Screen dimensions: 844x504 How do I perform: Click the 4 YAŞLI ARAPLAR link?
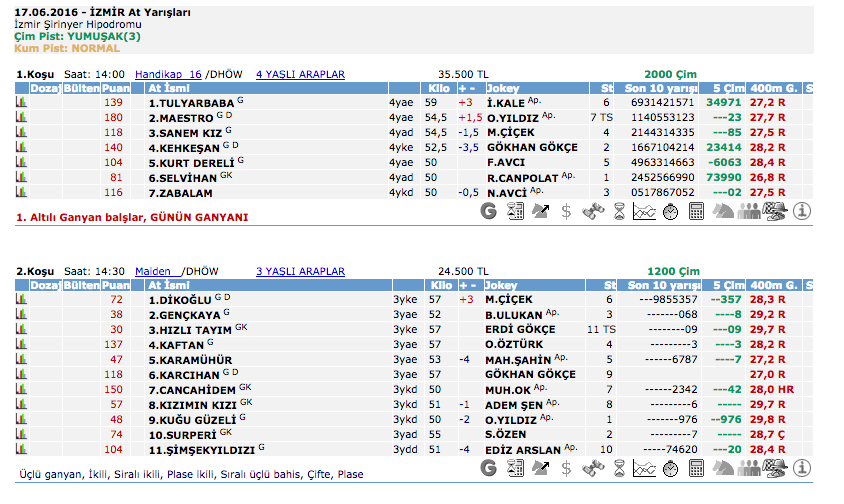(x=300, y=74)
